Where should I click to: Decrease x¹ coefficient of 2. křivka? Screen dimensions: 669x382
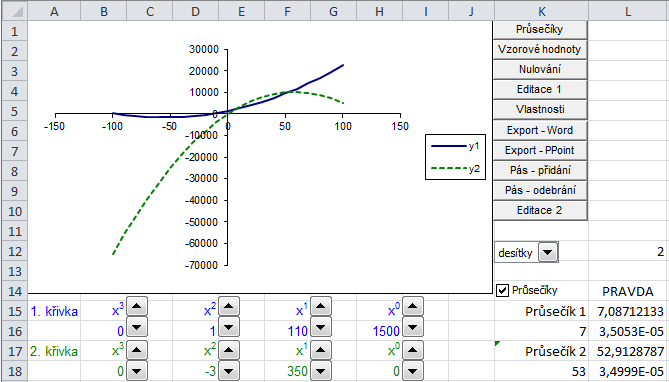click(321, 370)
